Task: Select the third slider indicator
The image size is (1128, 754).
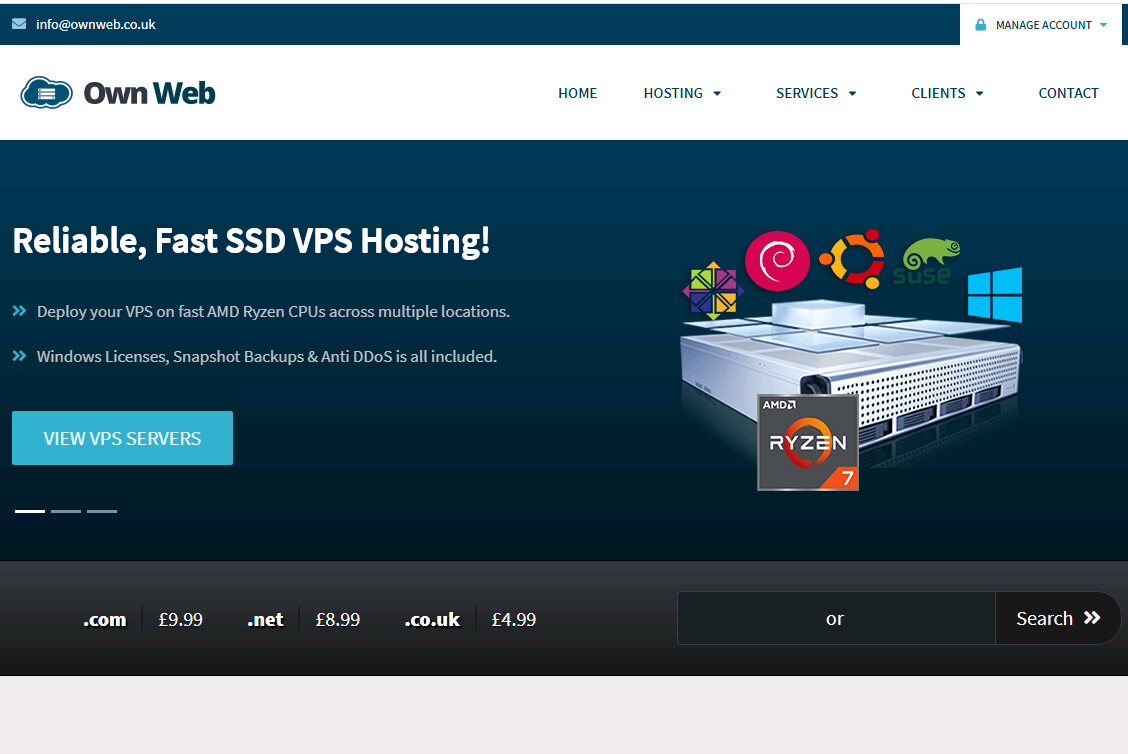Action: [x=102, y=512]
